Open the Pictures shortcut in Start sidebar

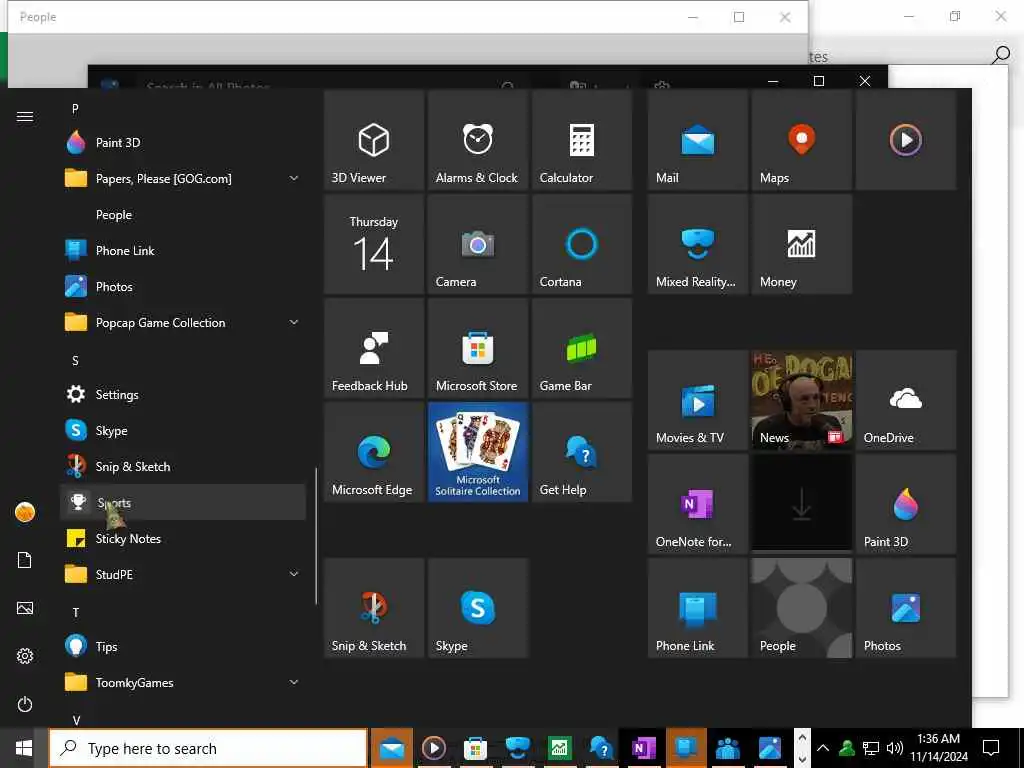tap(25, 608)
